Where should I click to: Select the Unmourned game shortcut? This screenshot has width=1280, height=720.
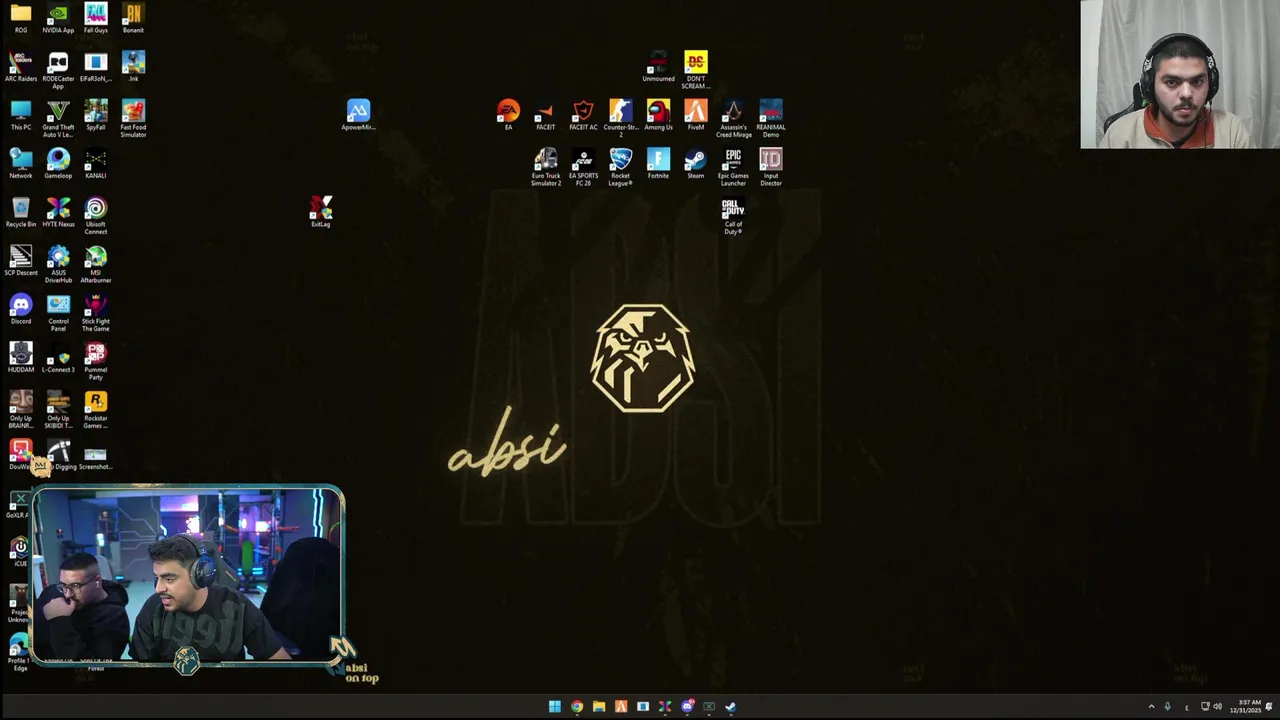658,67
